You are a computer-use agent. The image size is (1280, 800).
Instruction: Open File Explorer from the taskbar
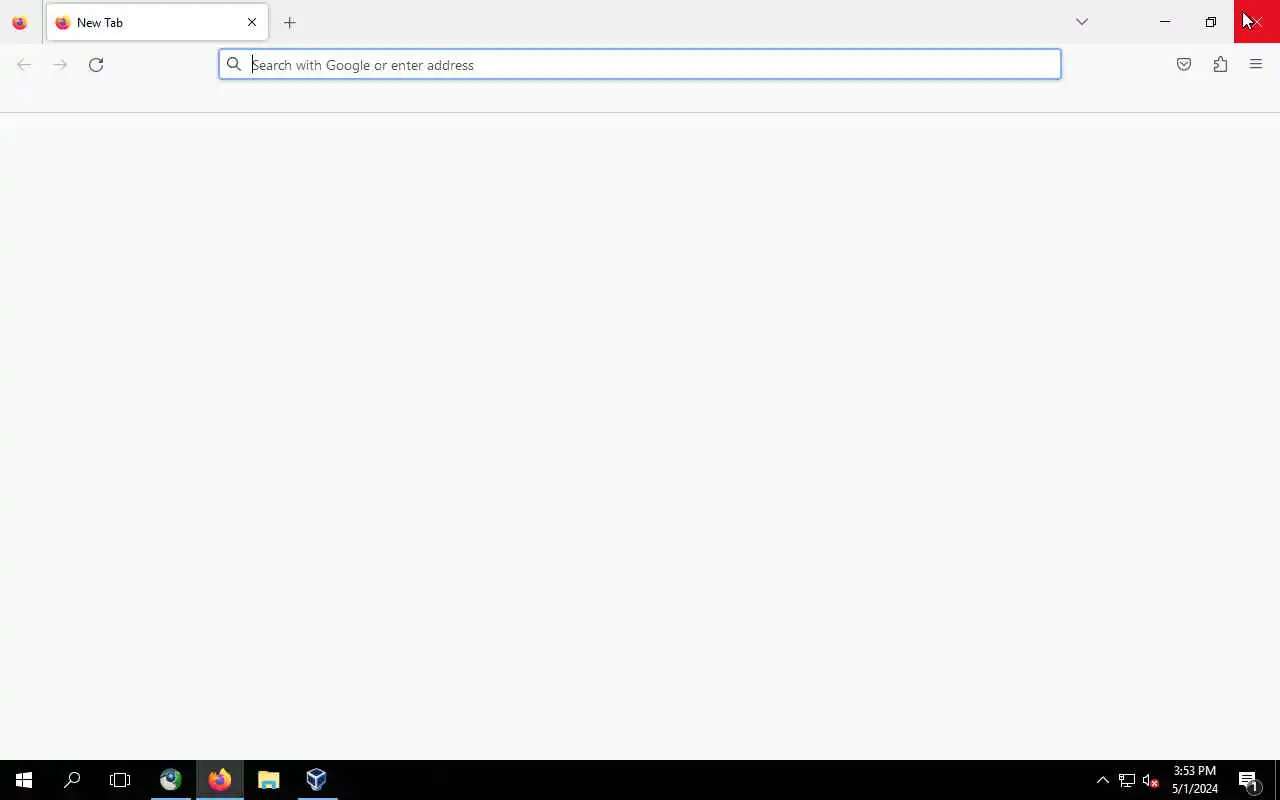[268, 780]
